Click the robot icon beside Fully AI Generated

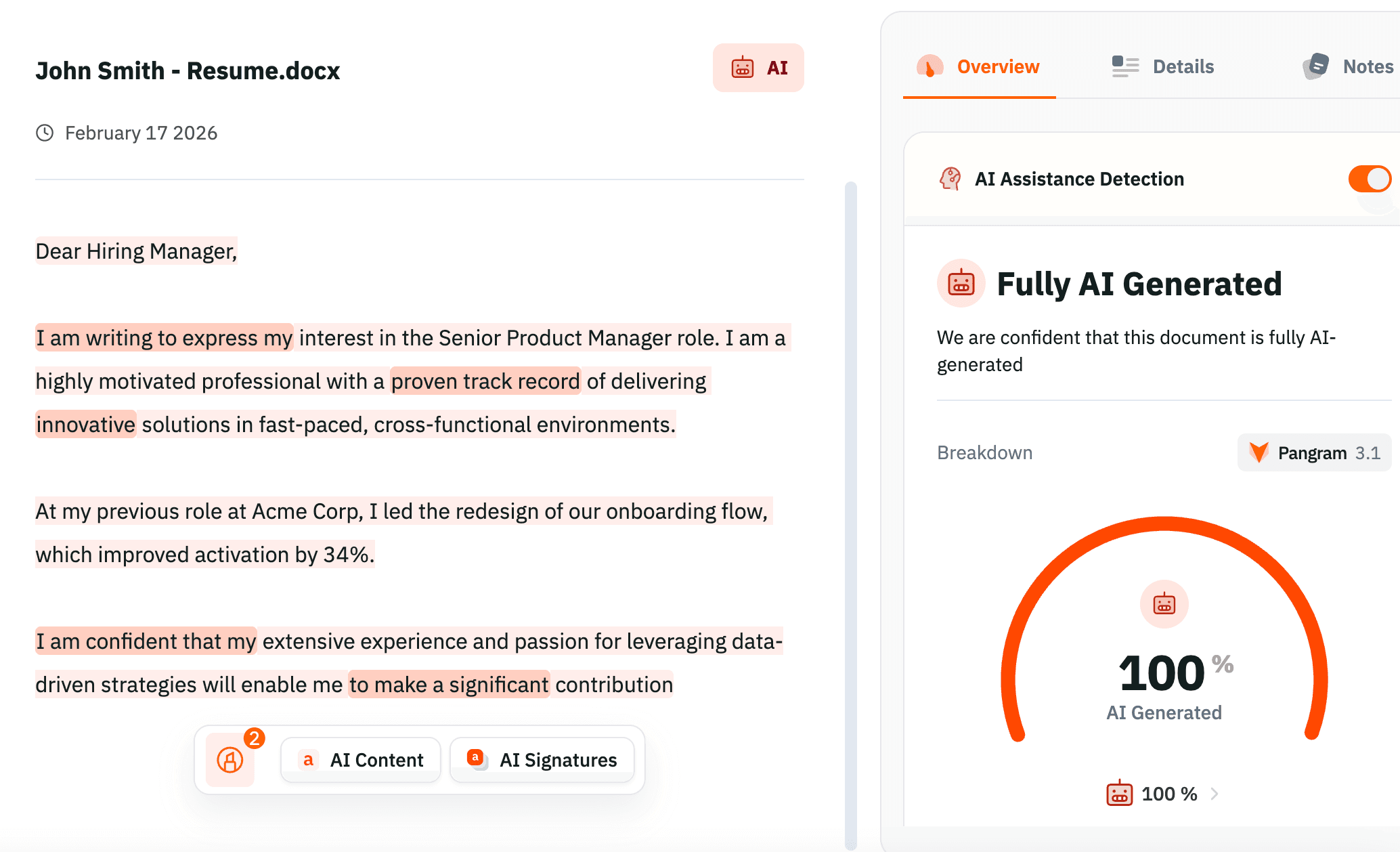click(x=959, y=284)
